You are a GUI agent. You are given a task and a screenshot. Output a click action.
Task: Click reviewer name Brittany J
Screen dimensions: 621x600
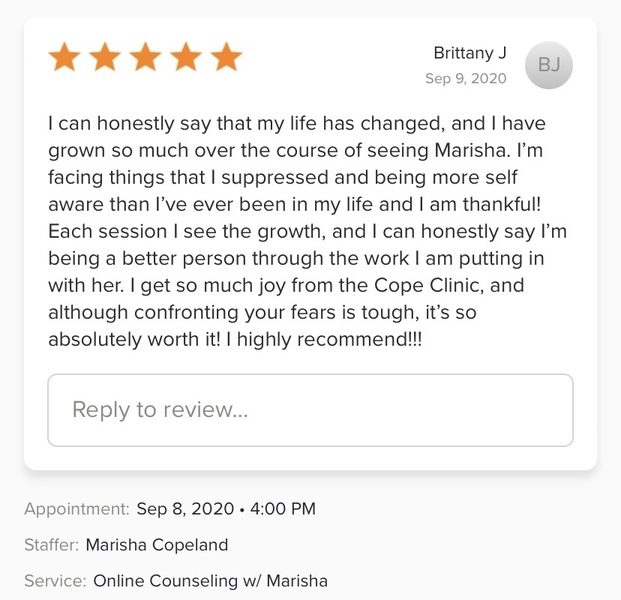tap(469, 53)
